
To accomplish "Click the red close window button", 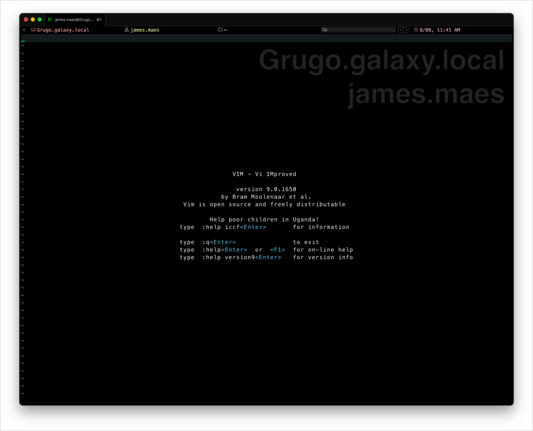I will point(26,20).
